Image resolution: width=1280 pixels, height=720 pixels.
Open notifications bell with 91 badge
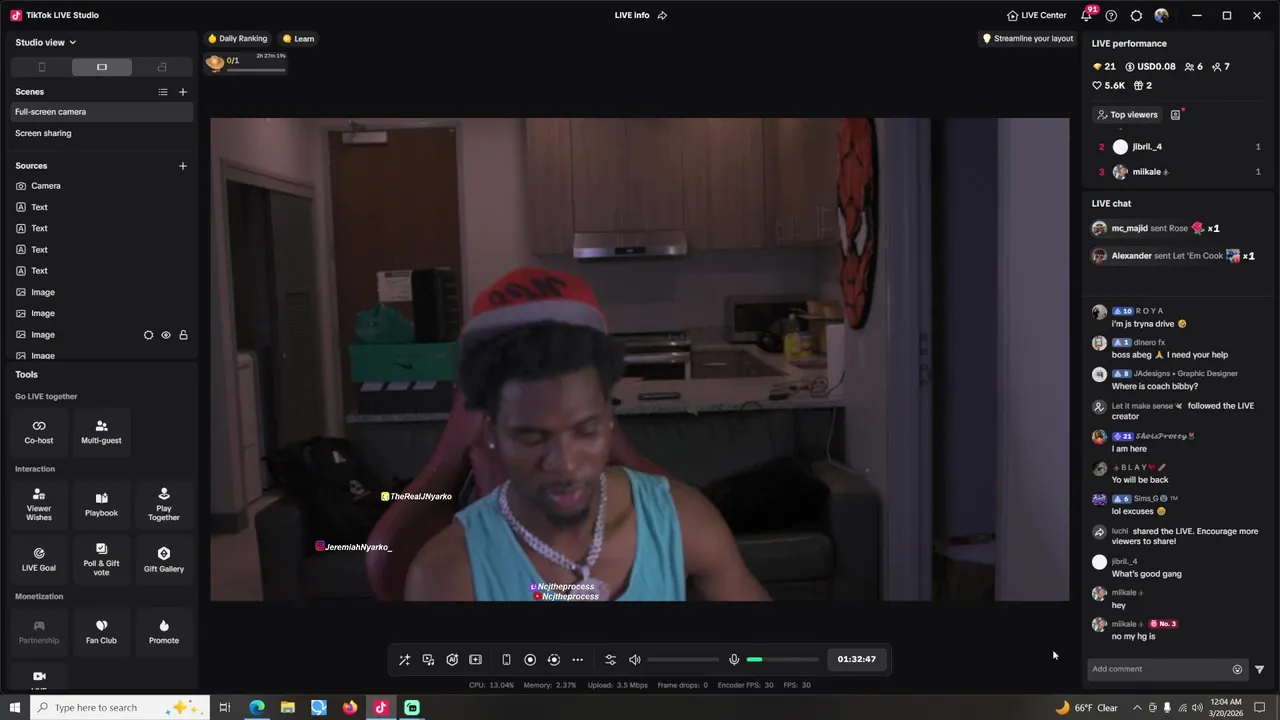click(1087, 15)
